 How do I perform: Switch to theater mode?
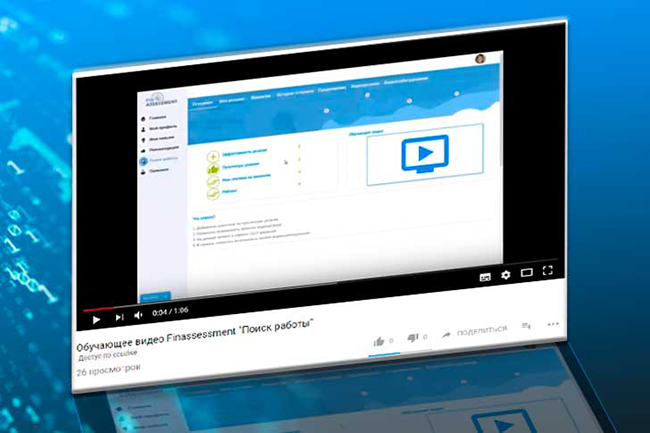[527, 272]
